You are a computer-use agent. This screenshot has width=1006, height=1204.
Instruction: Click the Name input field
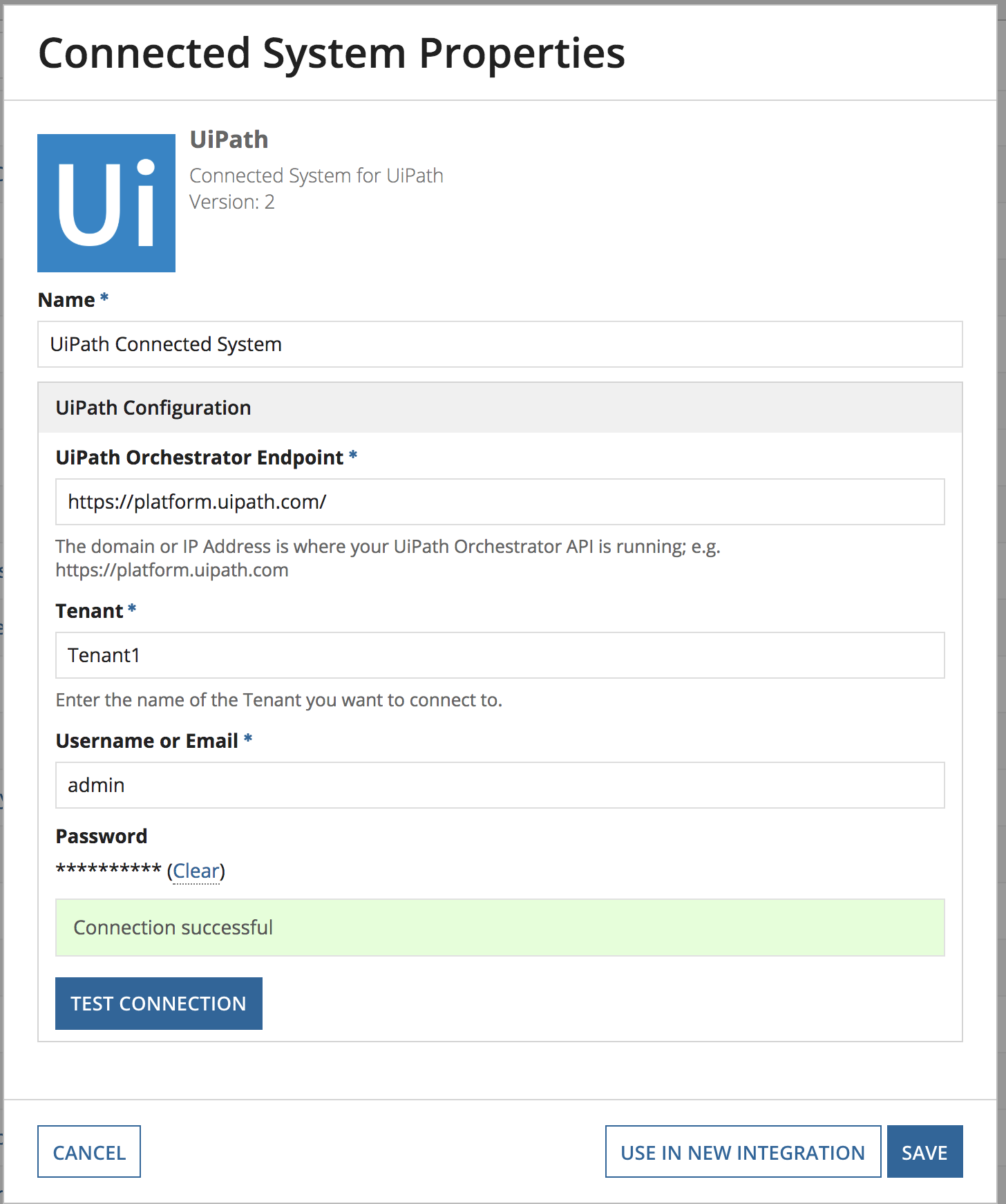pos(500,344)
